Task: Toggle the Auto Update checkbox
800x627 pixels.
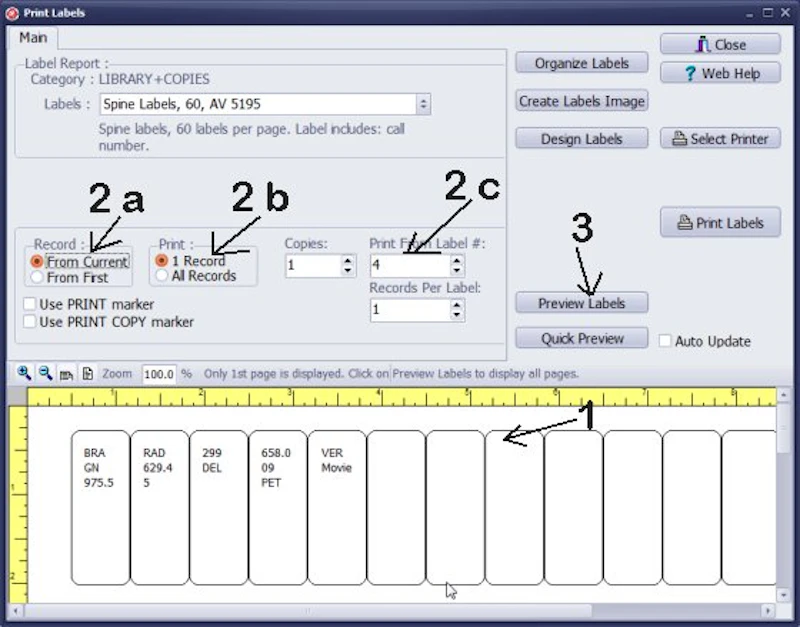Action: click(x=665, y=341)
